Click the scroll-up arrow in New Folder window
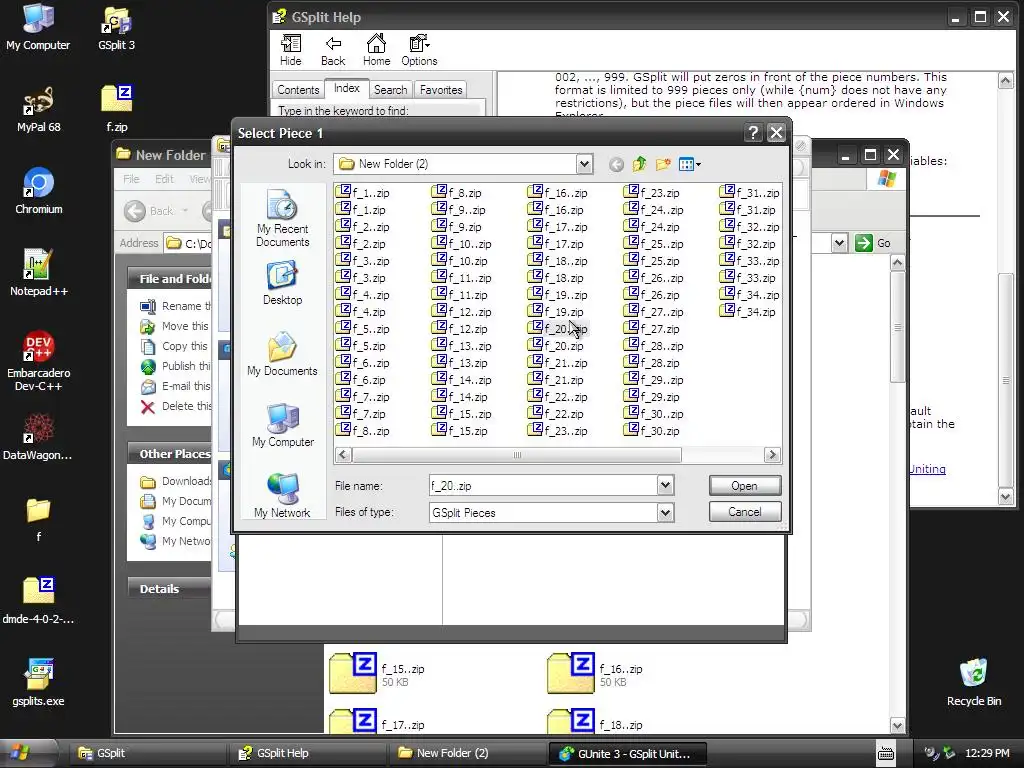The height and width of the screenshot is (768, 1024). [897, 263]
